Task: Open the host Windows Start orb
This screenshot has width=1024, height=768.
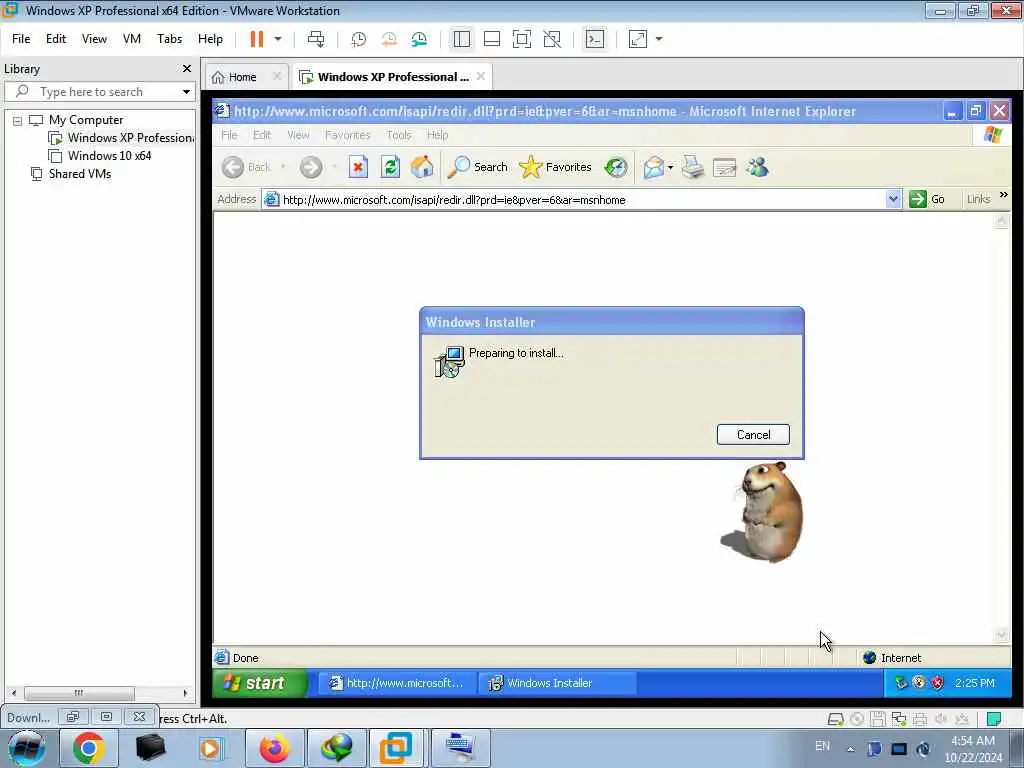Action: point(27,748)
